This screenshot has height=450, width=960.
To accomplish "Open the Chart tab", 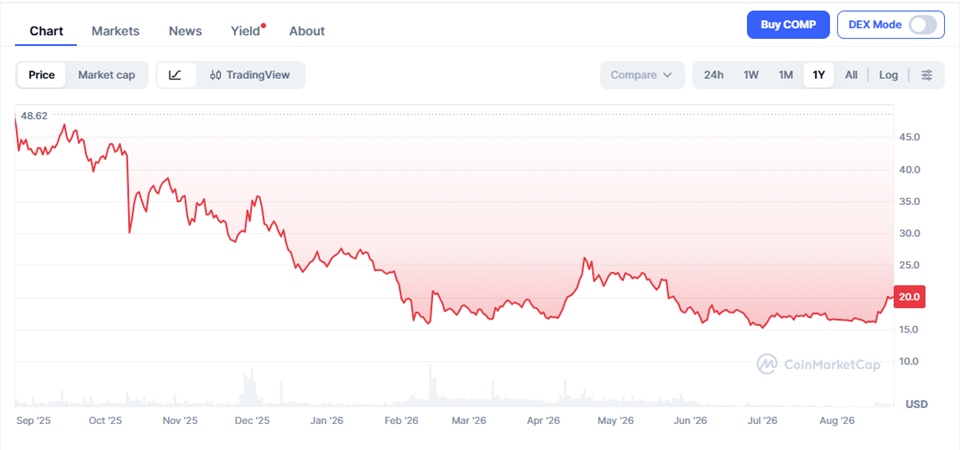I will pyautogui.click(x=47, y=31).
